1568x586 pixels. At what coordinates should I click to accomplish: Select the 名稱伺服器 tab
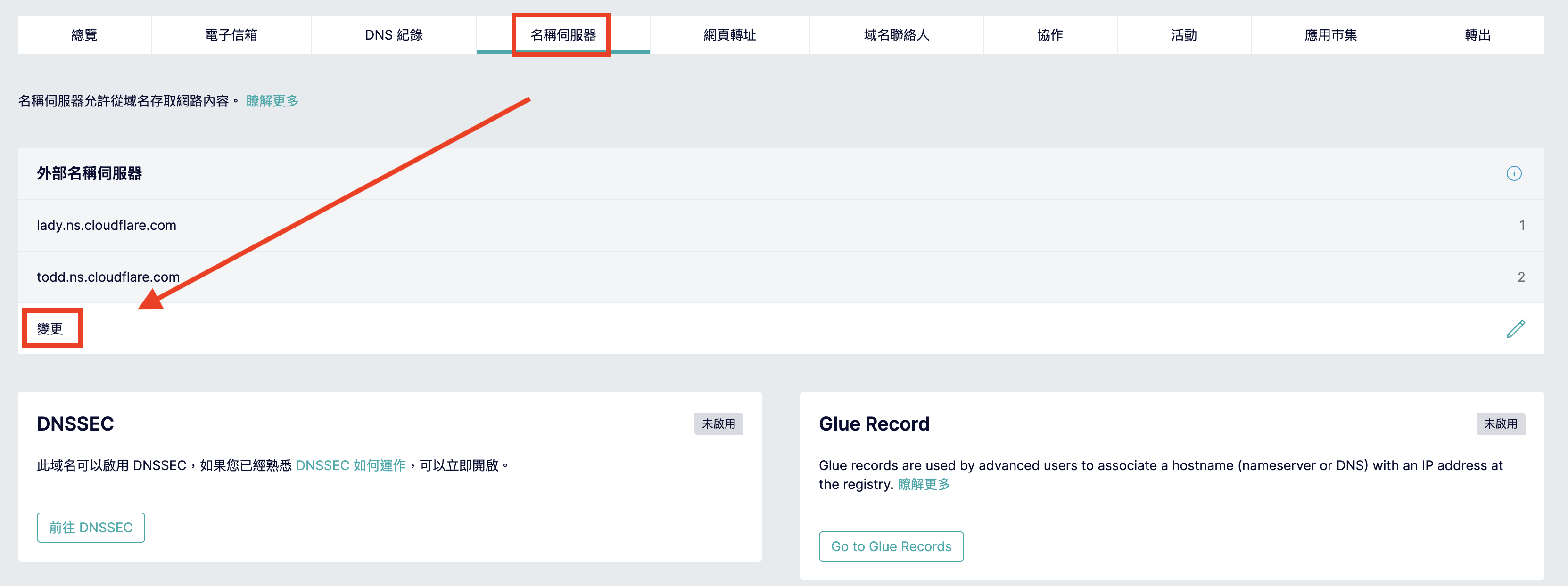[562, 35]
